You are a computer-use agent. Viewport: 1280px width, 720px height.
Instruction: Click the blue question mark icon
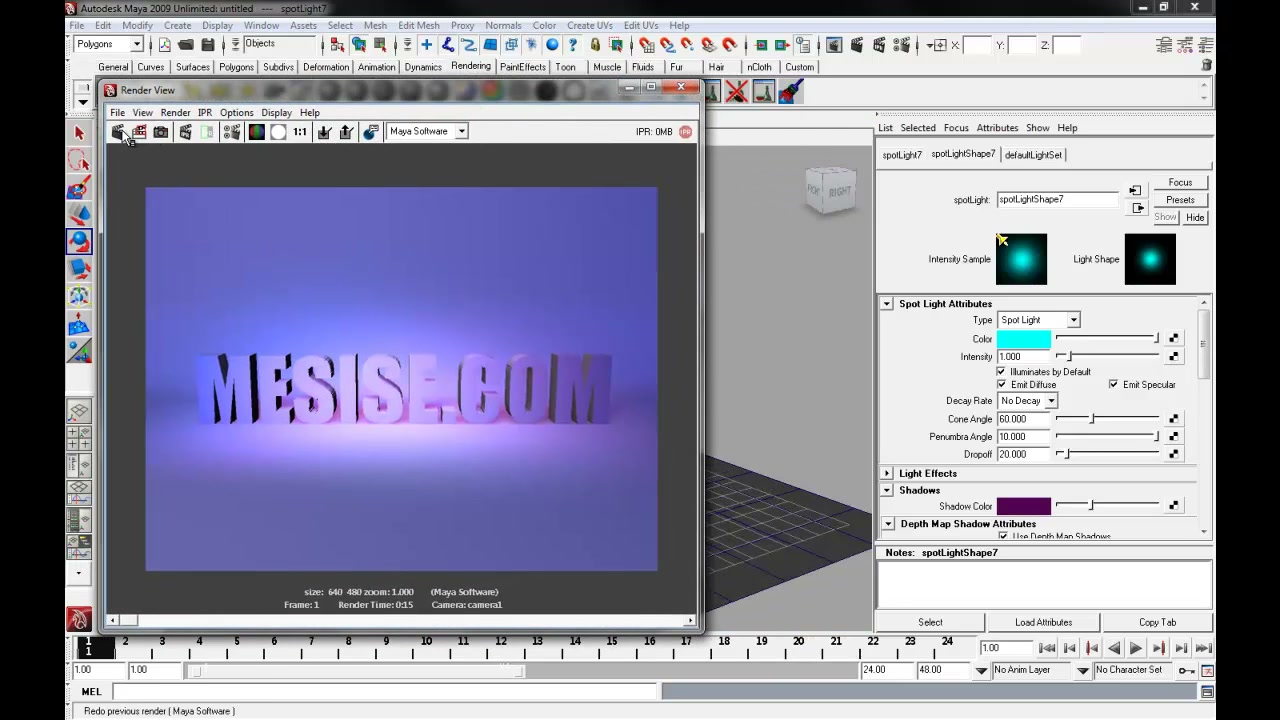573,45
